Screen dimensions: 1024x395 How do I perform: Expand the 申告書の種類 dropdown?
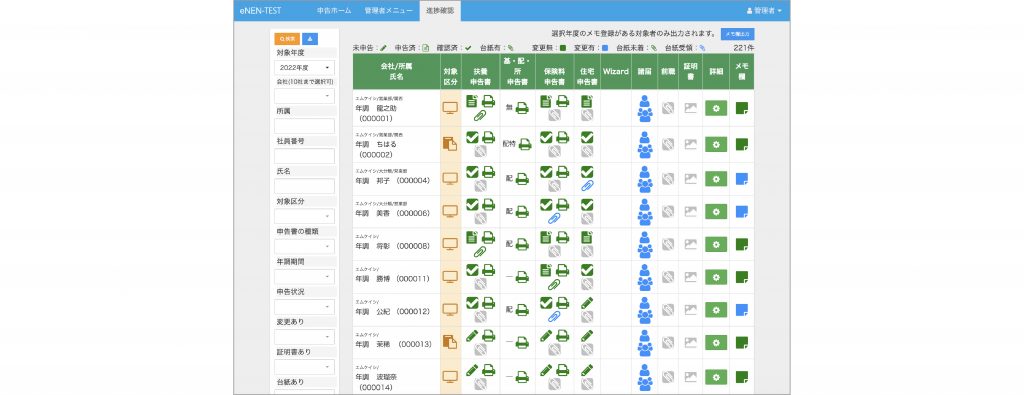tap(304, 246)
